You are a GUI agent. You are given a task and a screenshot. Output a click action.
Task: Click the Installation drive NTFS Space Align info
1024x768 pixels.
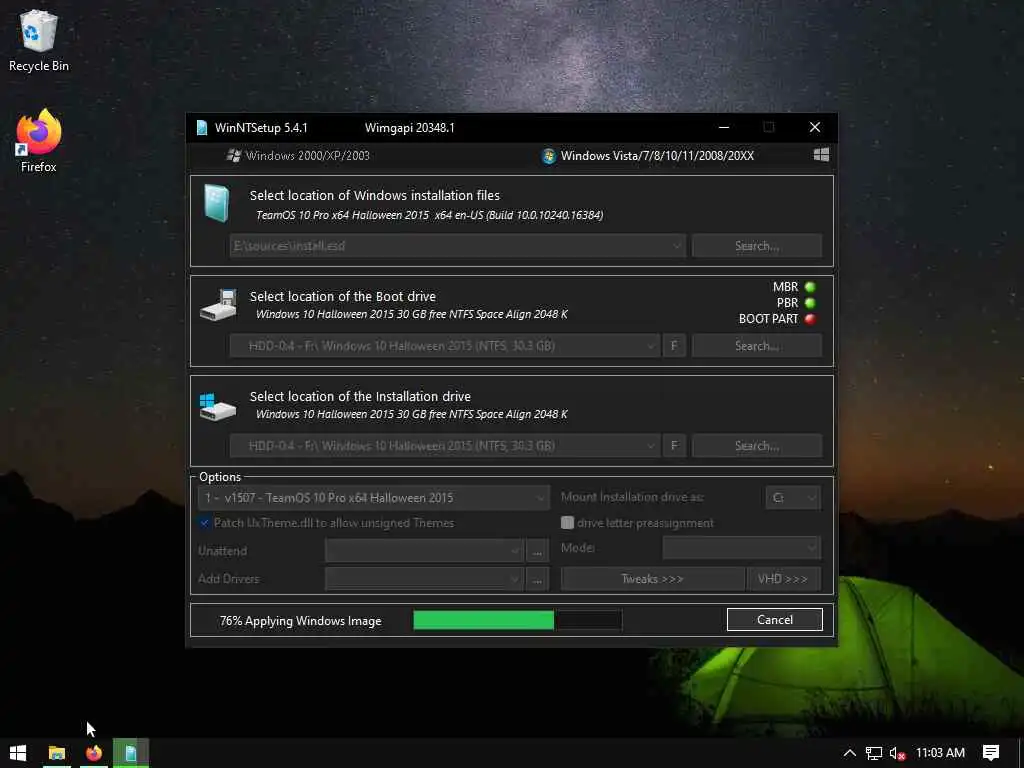click(411, 414)
